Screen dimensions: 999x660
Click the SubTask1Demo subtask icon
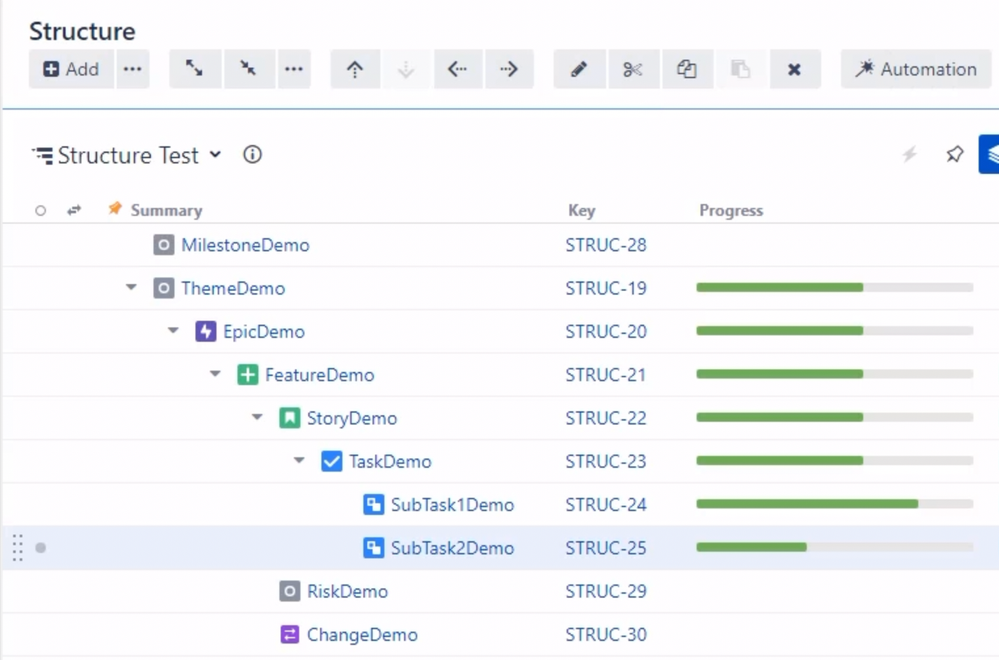(x=374, y=505)
